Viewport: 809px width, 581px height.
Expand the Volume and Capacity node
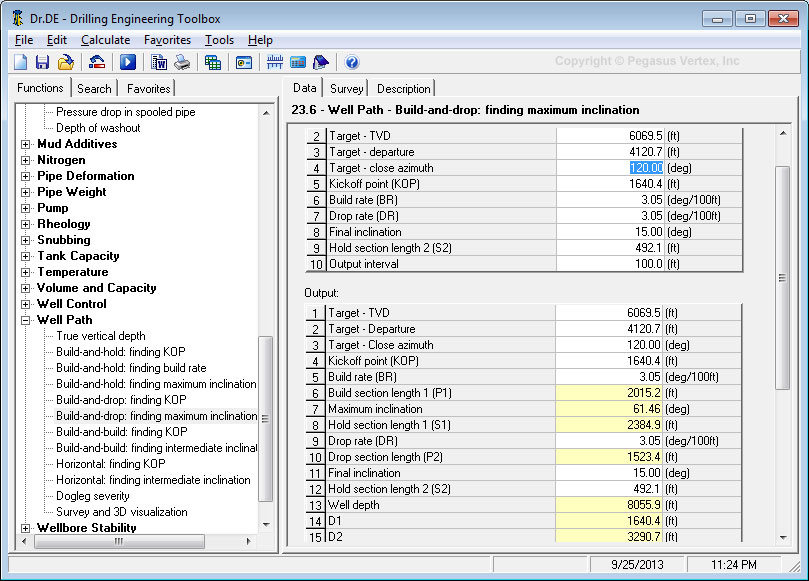(25, 288)
